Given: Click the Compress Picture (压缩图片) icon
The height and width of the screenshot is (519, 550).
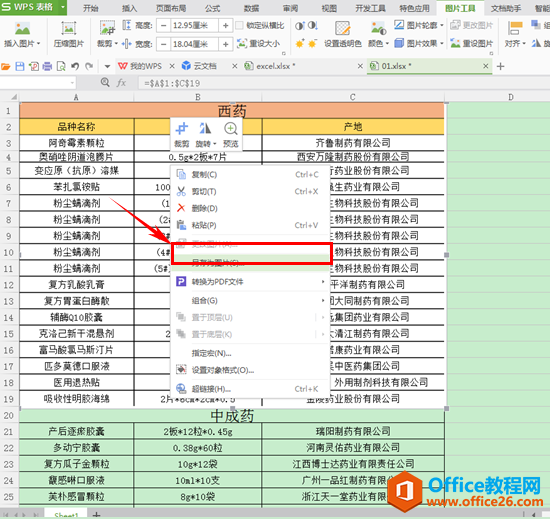Looking at the screenshot, I should click(x=69, y=28).
